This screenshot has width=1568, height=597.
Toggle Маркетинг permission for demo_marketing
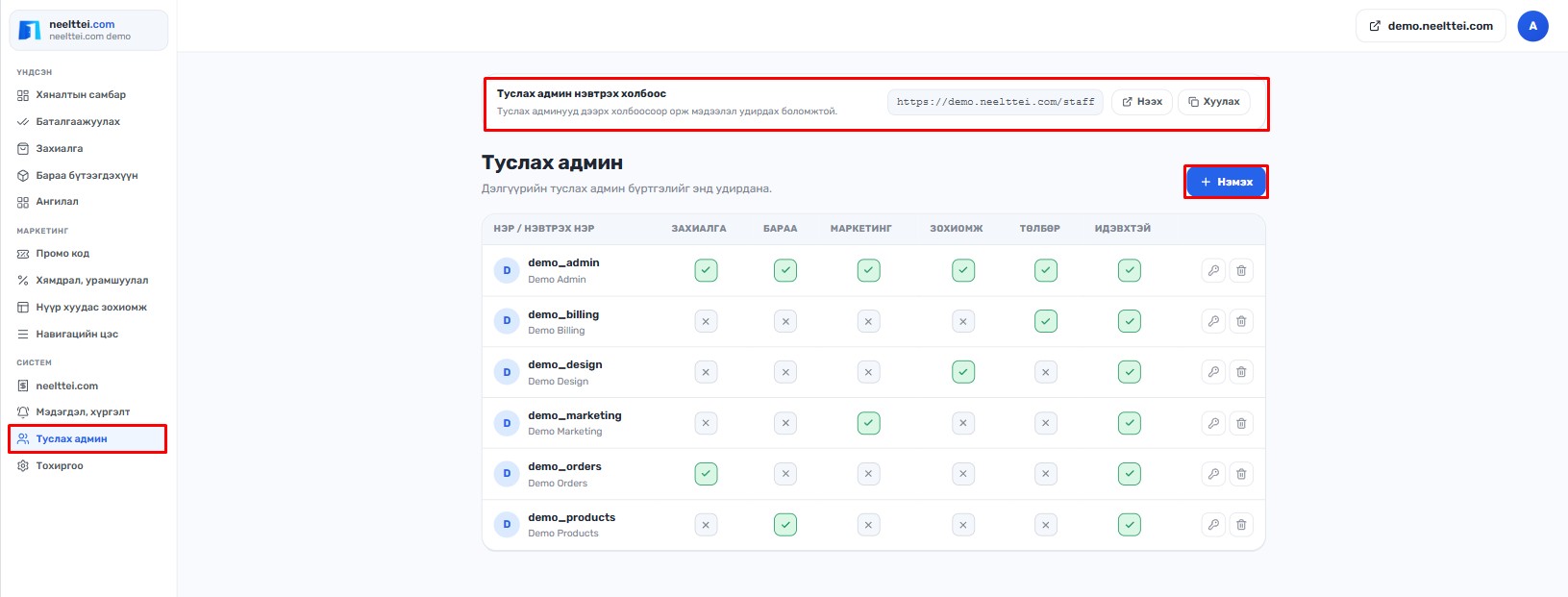click(x=868, y=423)
